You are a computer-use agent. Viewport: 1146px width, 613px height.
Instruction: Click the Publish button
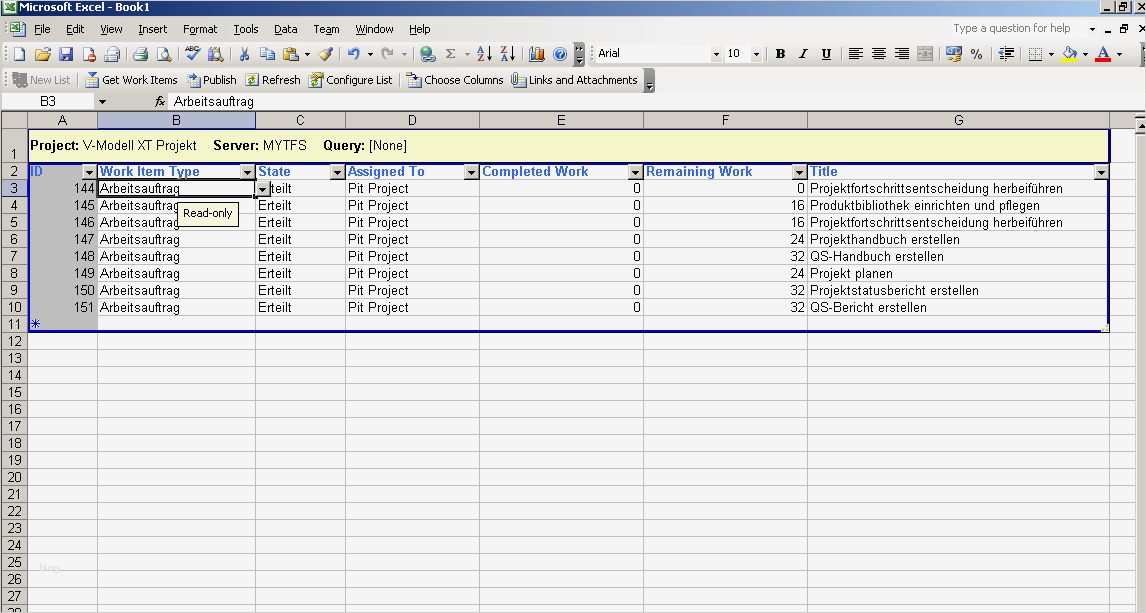[212, 80]
